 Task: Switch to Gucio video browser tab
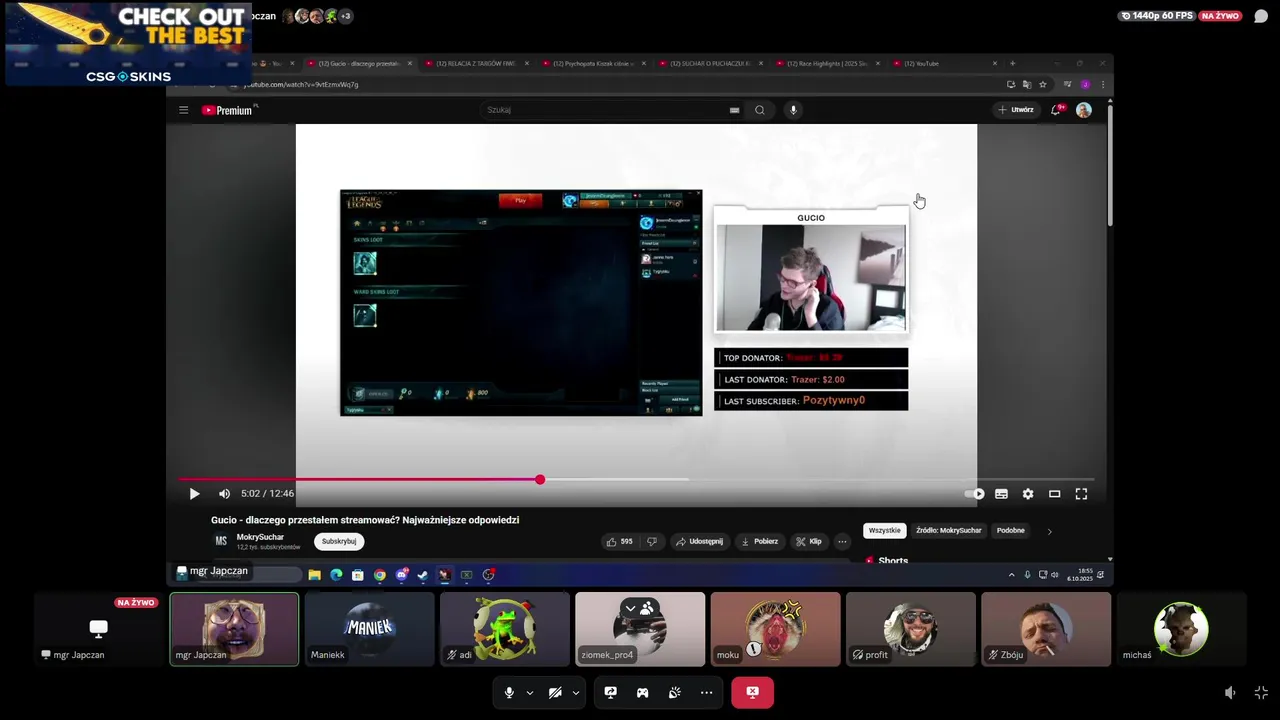359,64
